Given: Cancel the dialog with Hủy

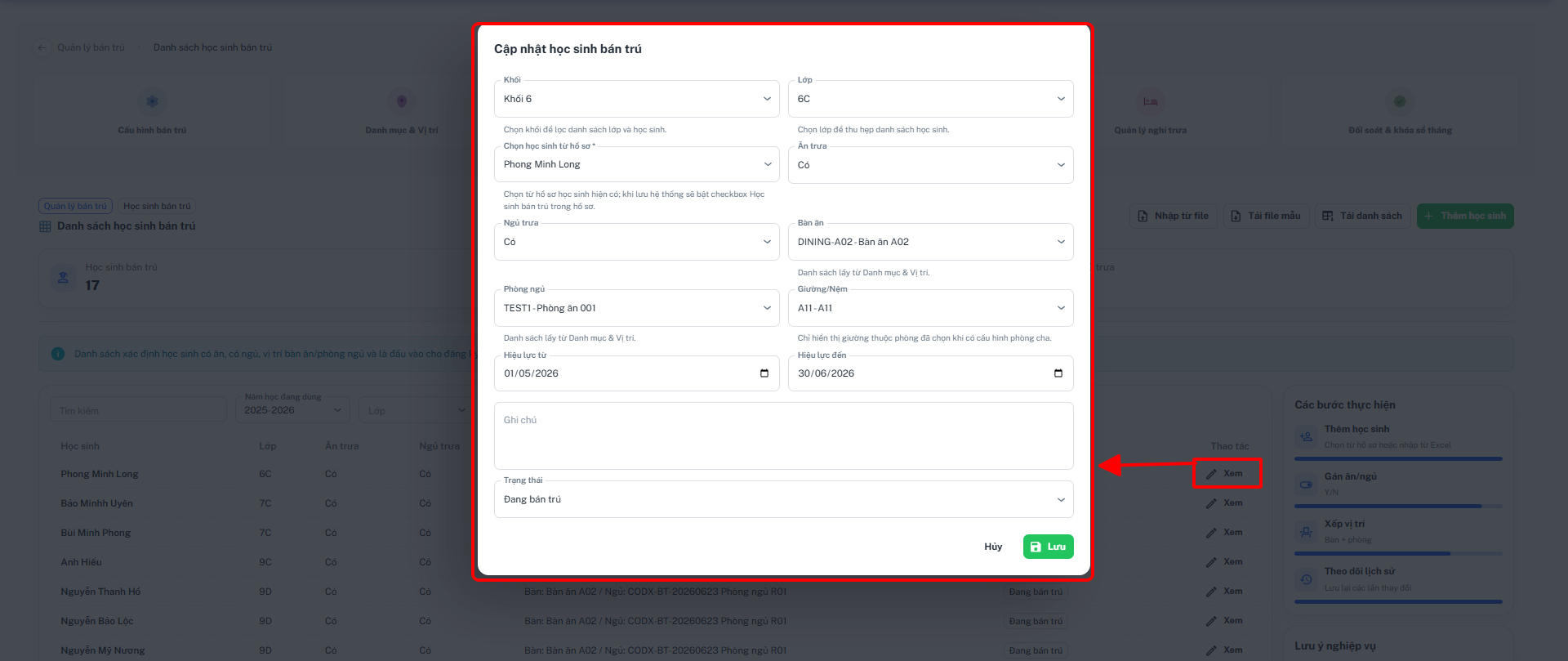Looking at the screenshot, I should 993,547.
